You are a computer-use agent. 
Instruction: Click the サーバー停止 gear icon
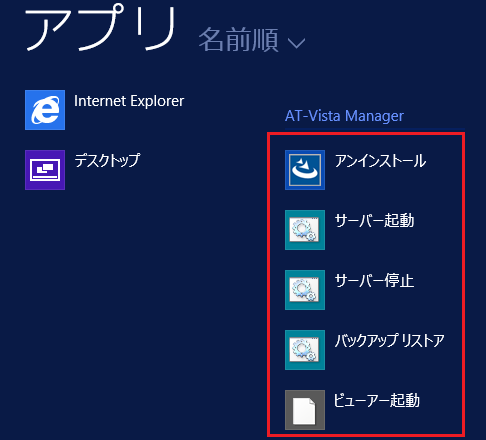305,290
